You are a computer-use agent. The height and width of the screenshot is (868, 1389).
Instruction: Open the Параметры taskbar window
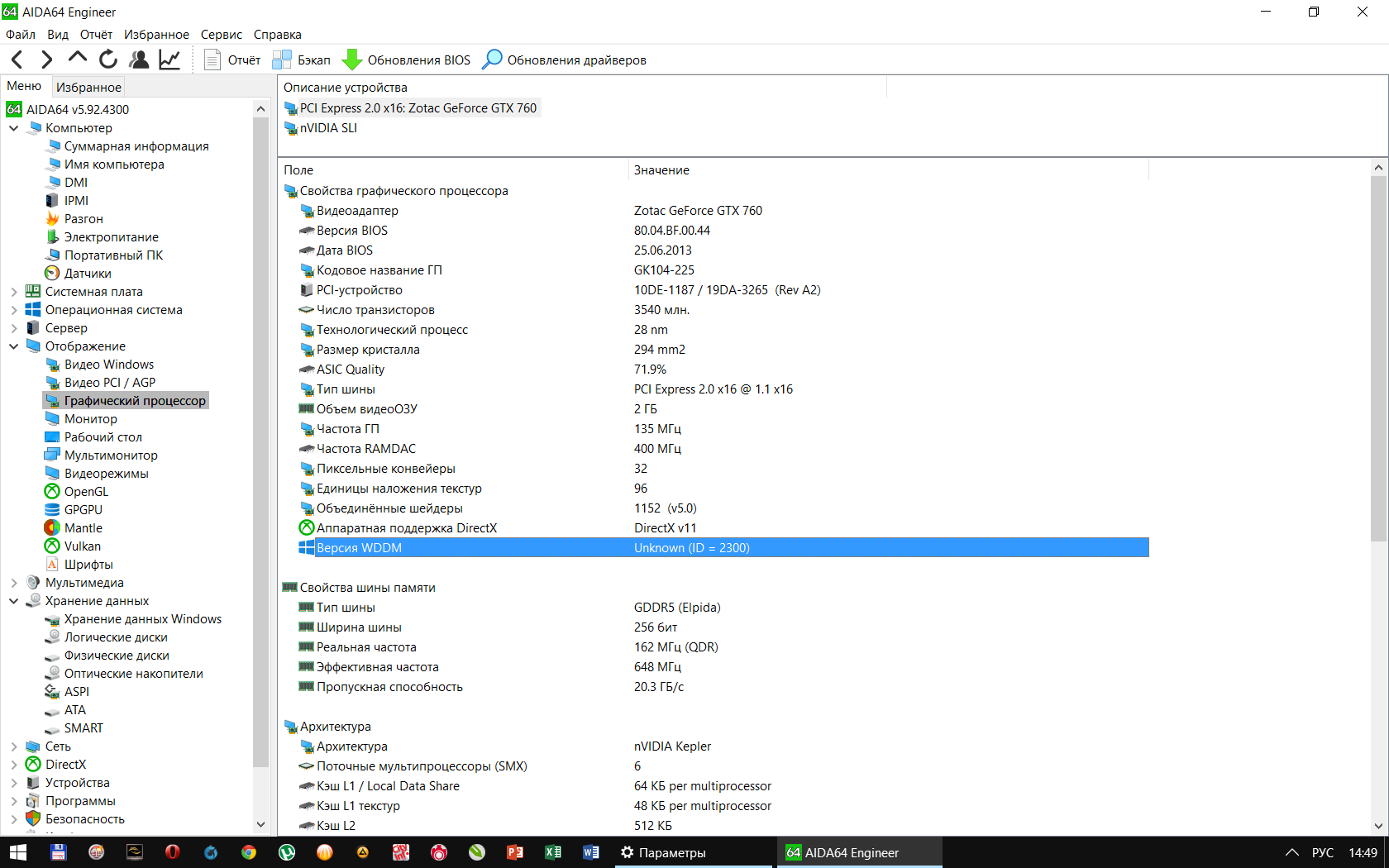(x=694, y=852)
